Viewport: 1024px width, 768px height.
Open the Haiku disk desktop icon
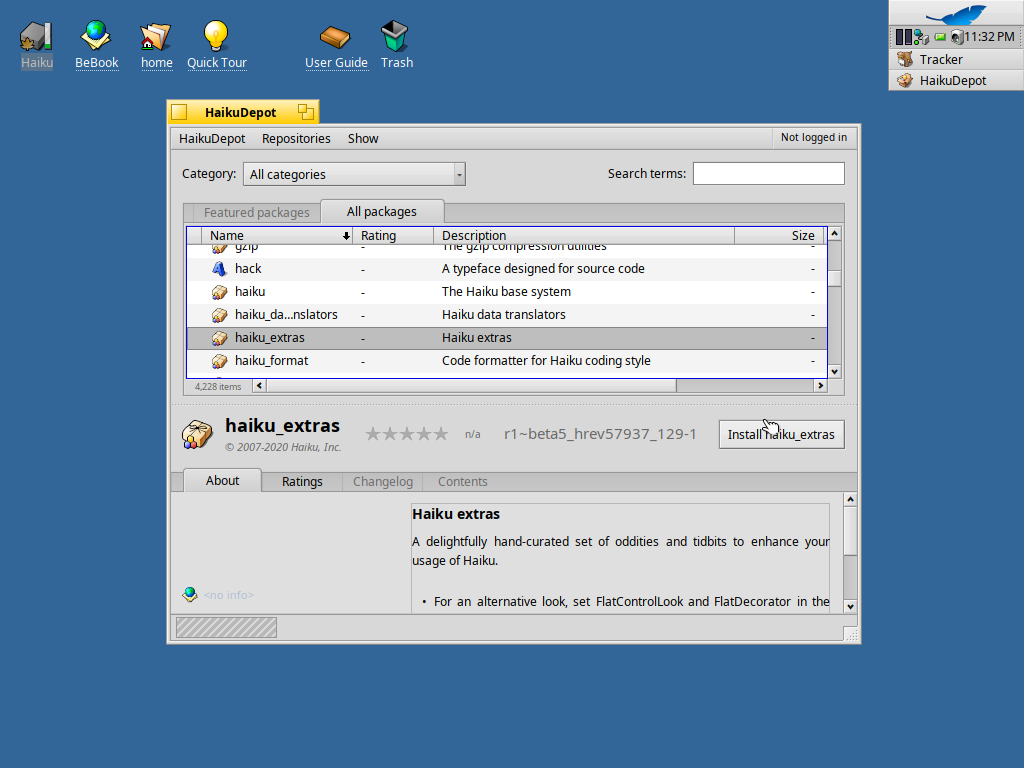[x=36, y=37]
